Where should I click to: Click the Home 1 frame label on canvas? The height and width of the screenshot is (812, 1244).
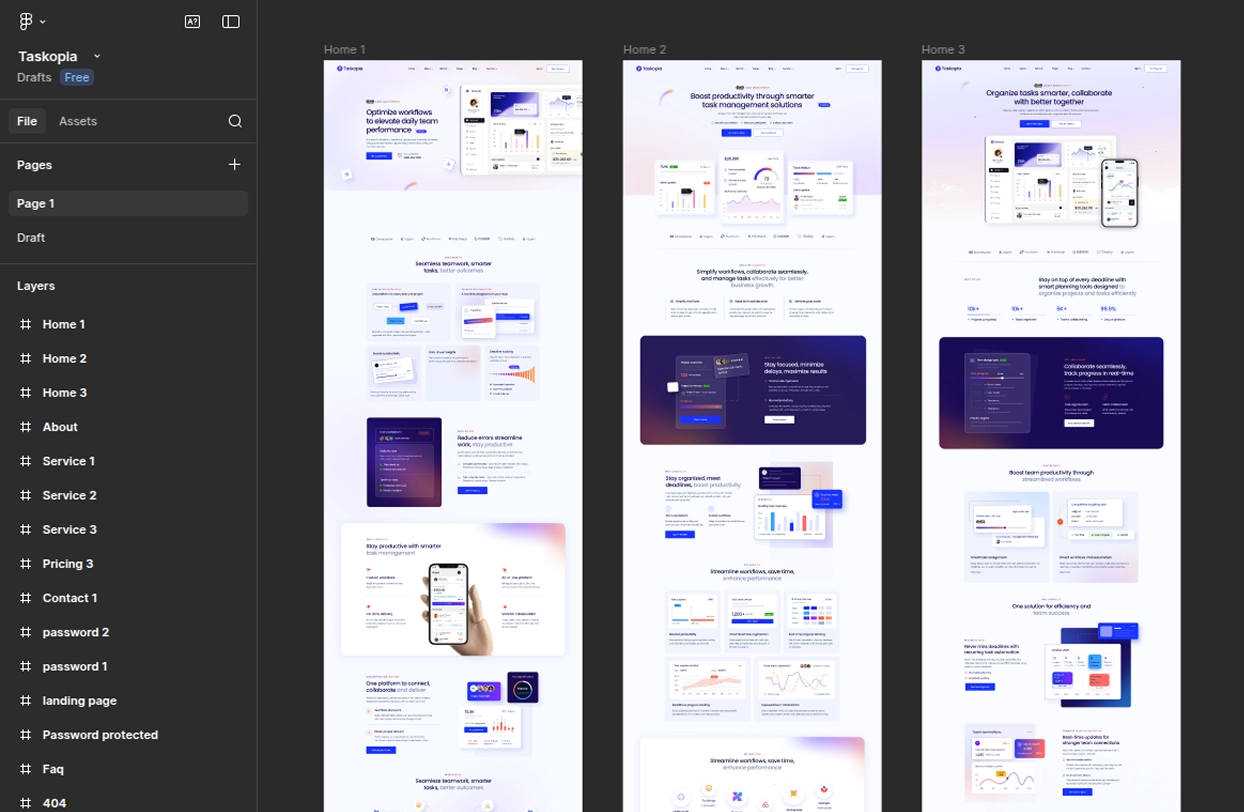[345, 49]
